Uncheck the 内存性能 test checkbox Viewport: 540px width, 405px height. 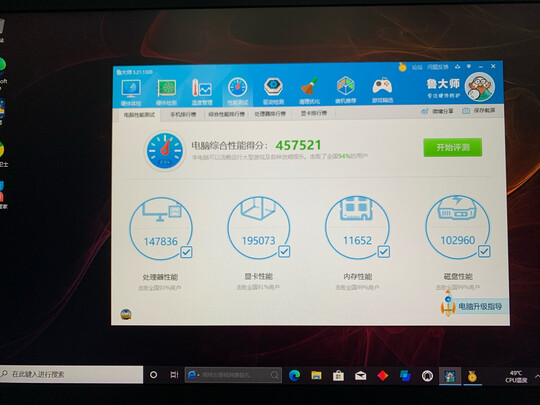coord(384,251)
